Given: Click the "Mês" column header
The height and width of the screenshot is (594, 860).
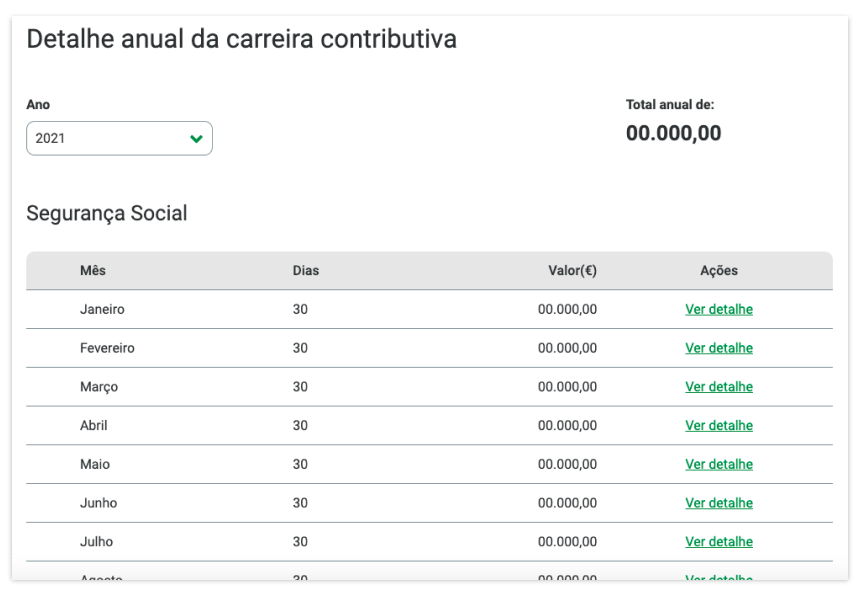Looking at the screenshot, I should click(x=94, y=270).
